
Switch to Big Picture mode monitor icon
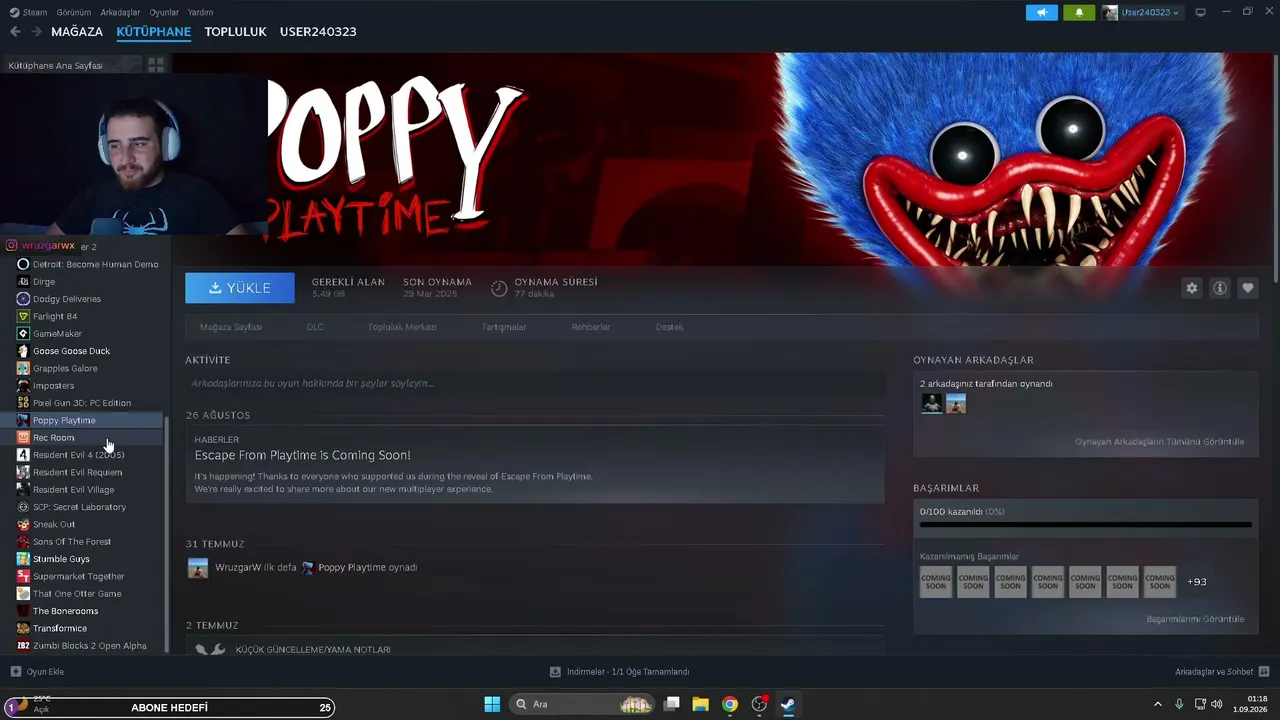[x=1200, y=12]
